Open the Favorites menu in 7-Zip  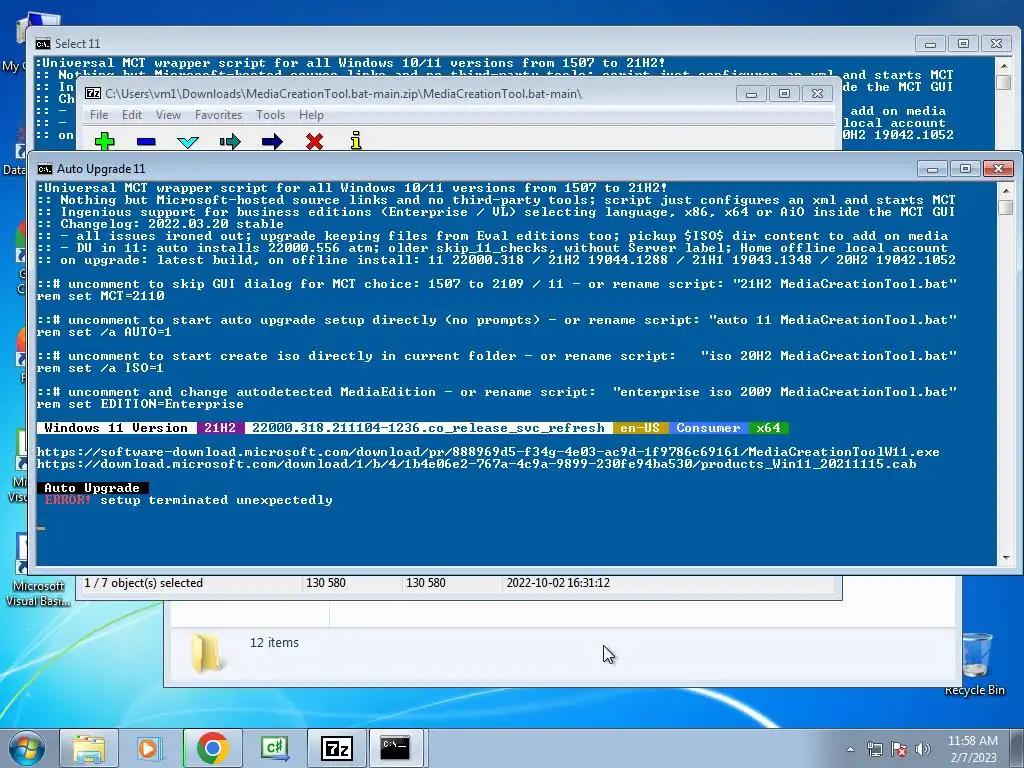[x=219, y=115]
